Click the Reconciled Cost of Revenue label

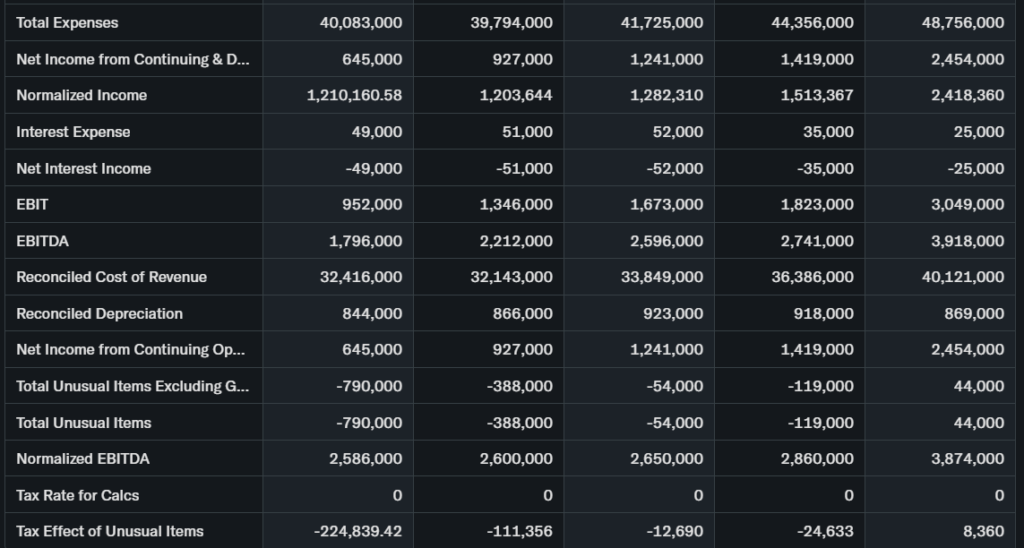[111, 277]
